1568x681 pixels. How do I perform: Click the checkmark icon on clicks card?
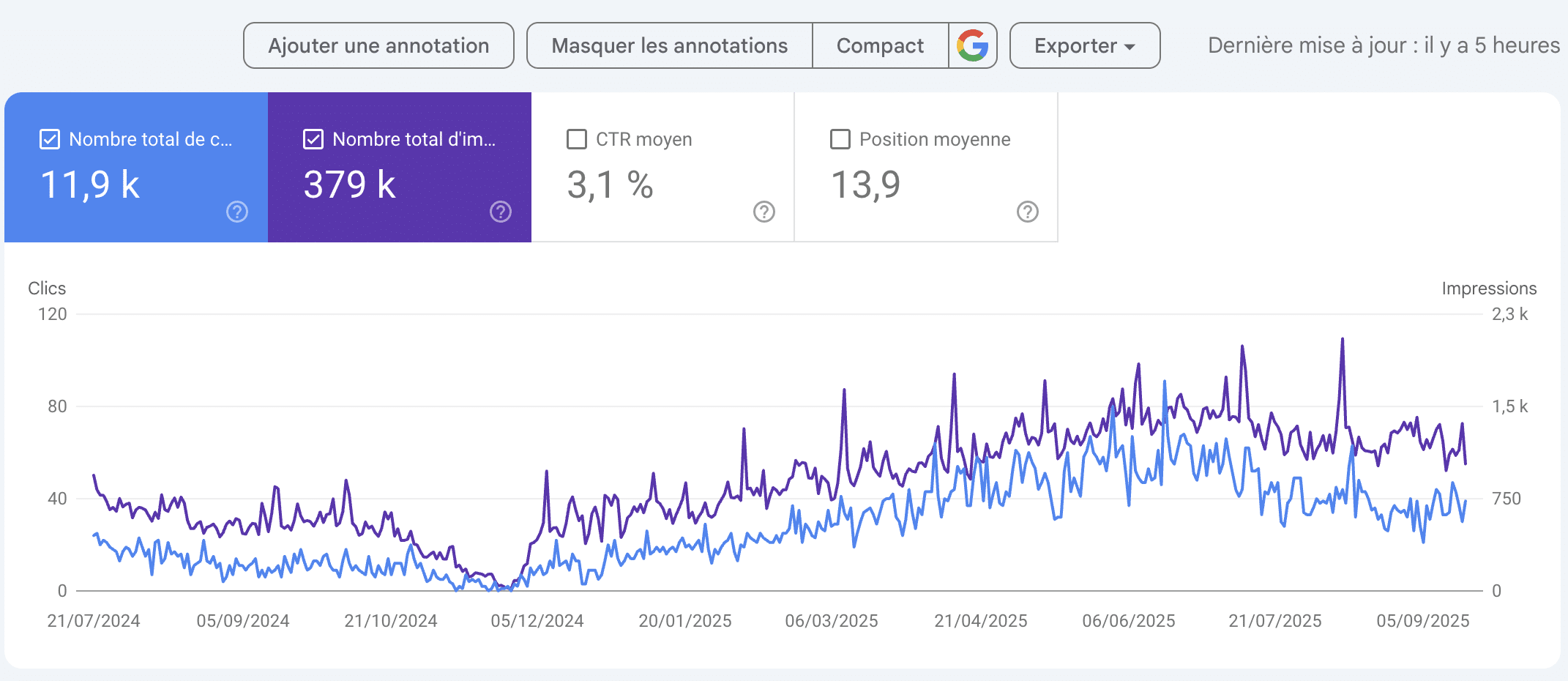pyautogui.click(x=49, y=138)
